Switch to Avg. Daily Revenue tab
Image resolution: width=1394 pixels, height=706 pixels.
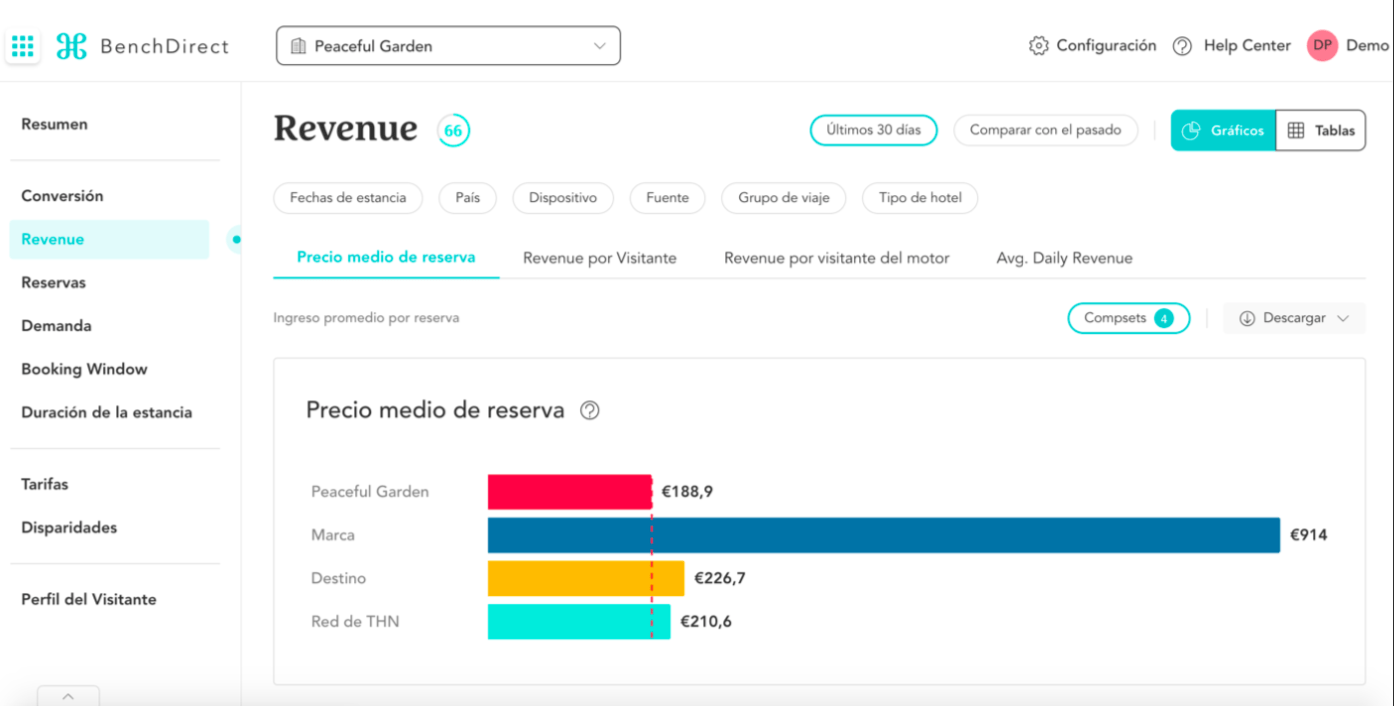pyautogui.click(x=1064, y=258)
